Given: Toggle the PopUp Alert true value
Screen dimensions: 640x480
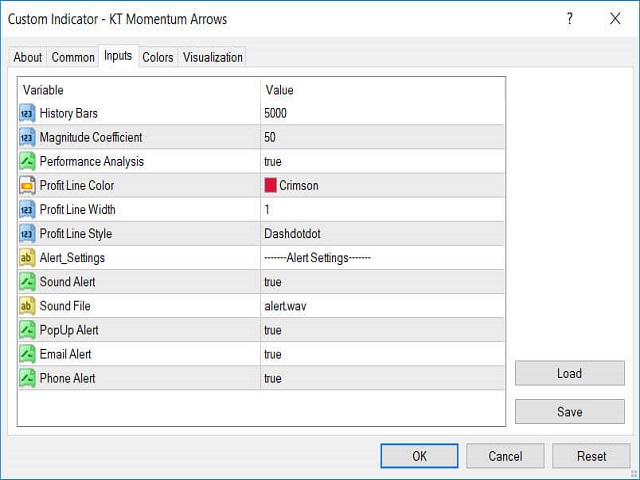Looking at the screenshot, I should 382,330.
